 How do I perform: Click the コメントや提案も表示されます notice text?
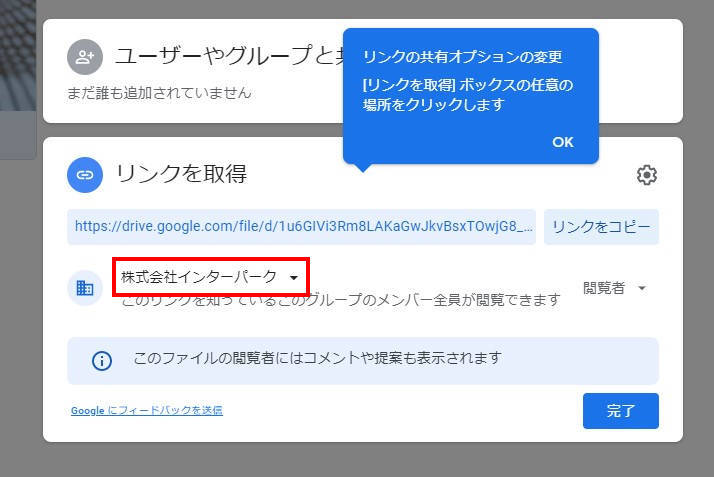[317, 358]
